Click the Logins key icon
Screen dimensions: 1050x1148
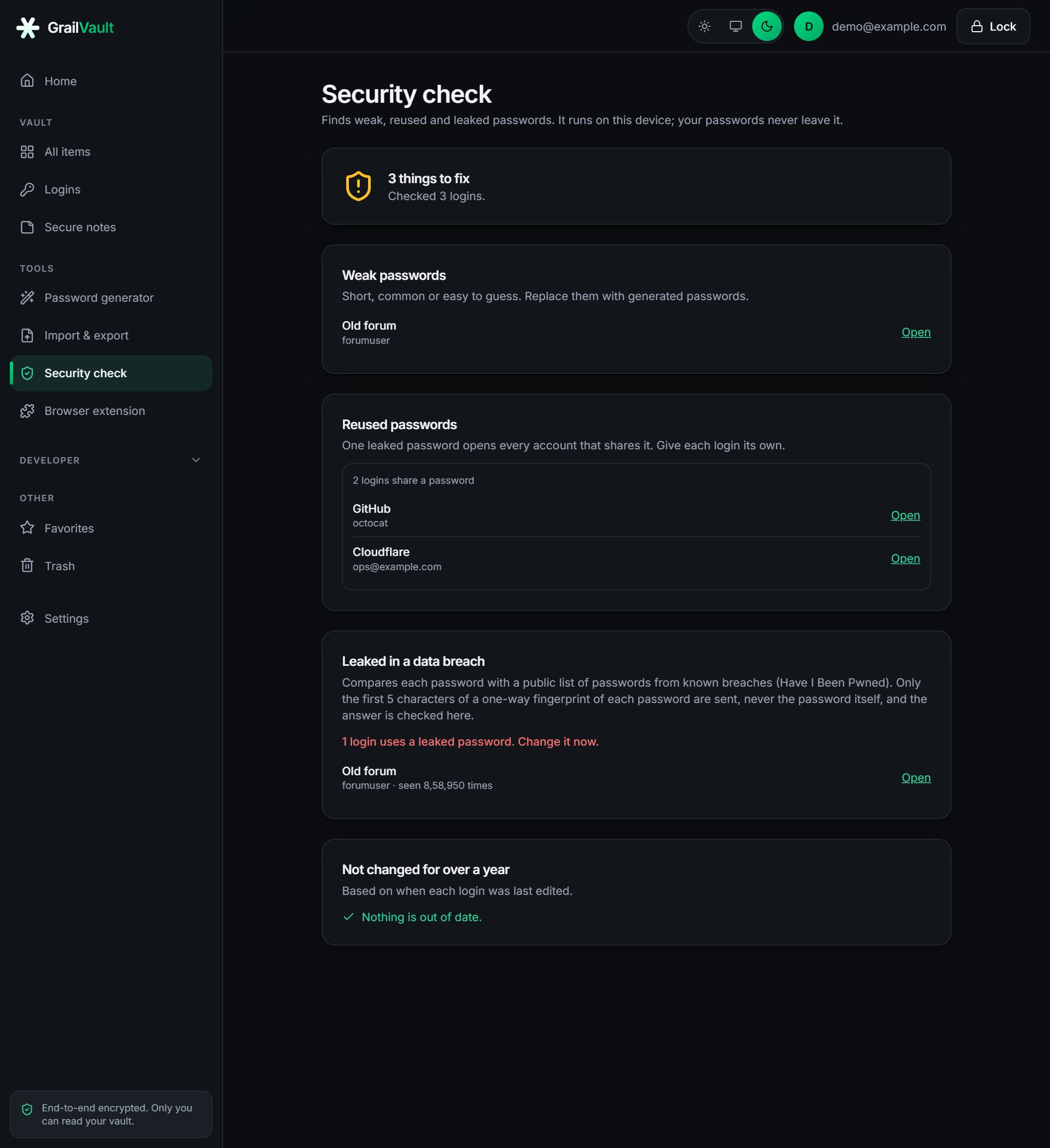(27, 189)
